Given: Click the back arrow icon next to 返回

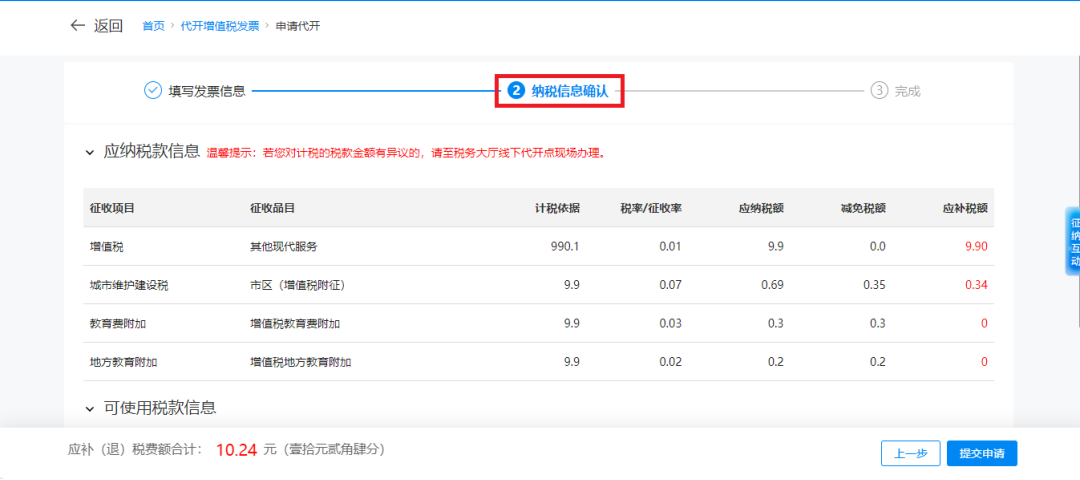Looking at the screenshot, I should (77, 26).
